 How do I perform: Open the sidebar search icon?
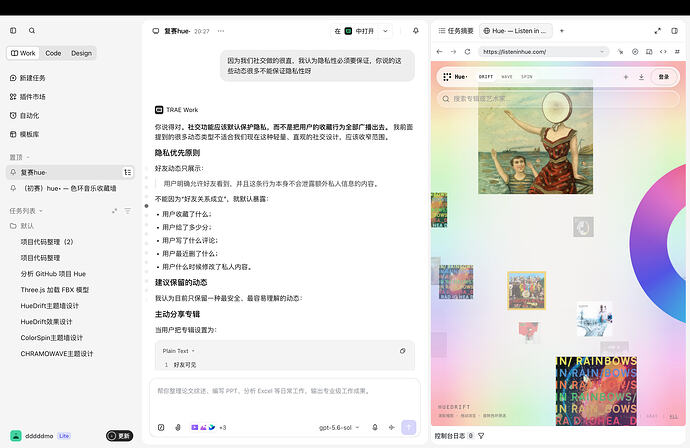click(32, 30)
